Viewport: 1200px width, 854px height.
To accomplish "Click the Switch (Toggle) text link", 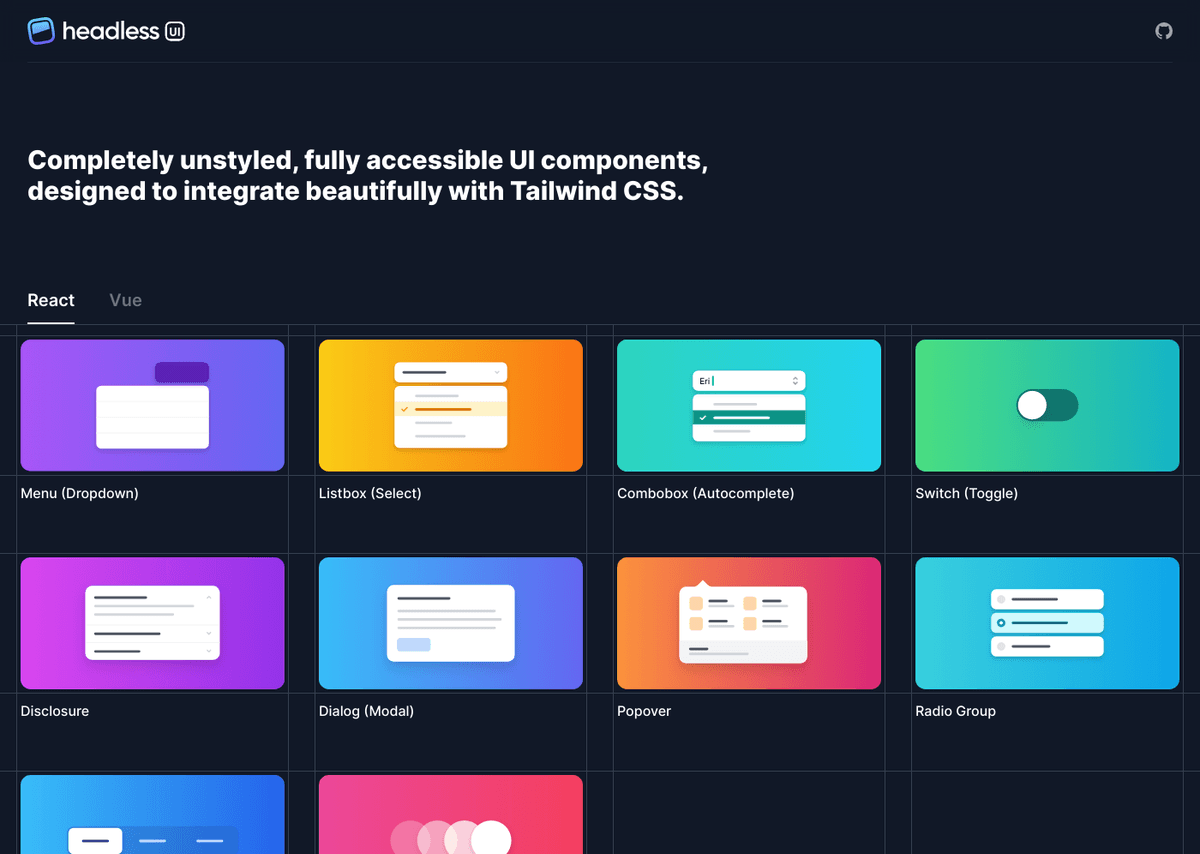I will point(967,493).
